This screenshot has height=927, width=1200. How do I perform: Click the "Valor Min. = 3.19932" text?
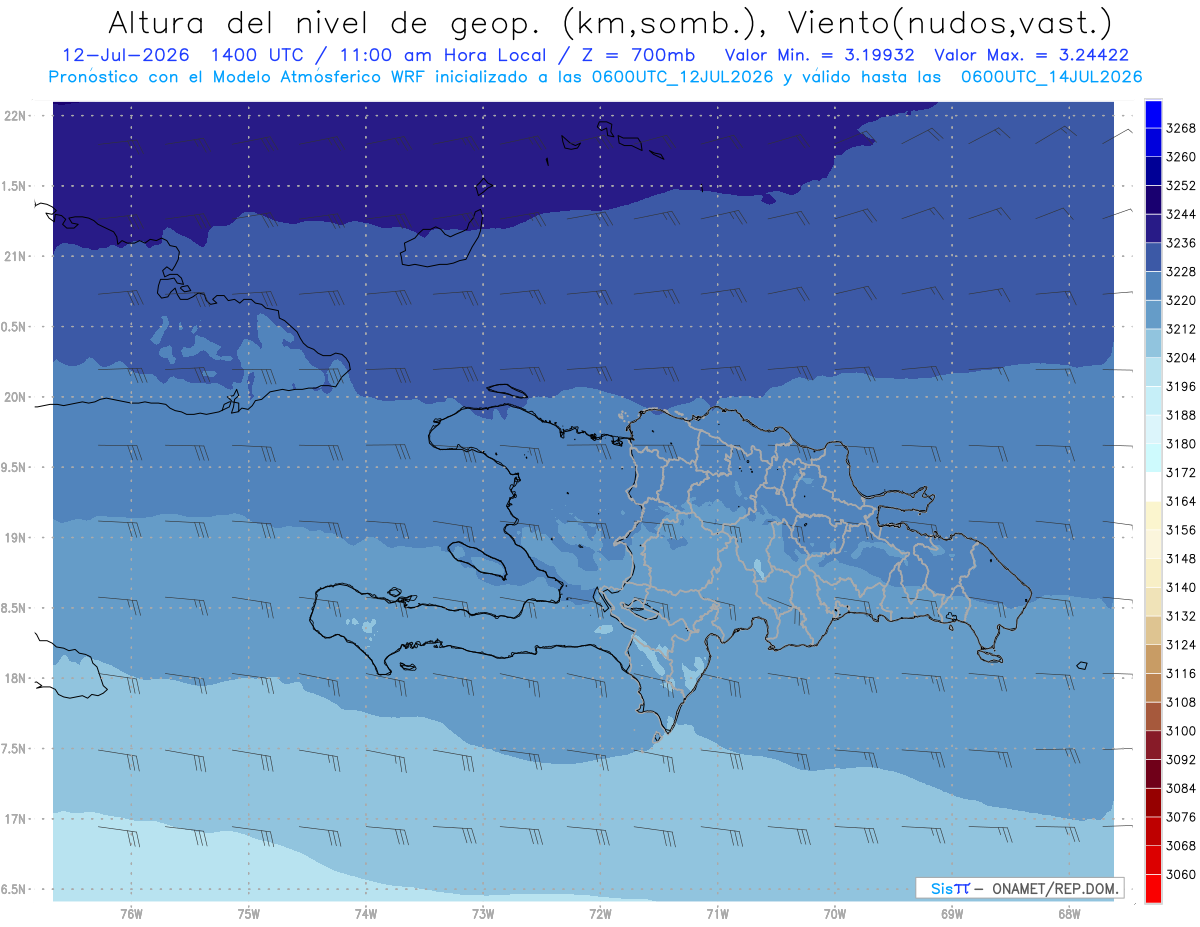click(818, 55)
